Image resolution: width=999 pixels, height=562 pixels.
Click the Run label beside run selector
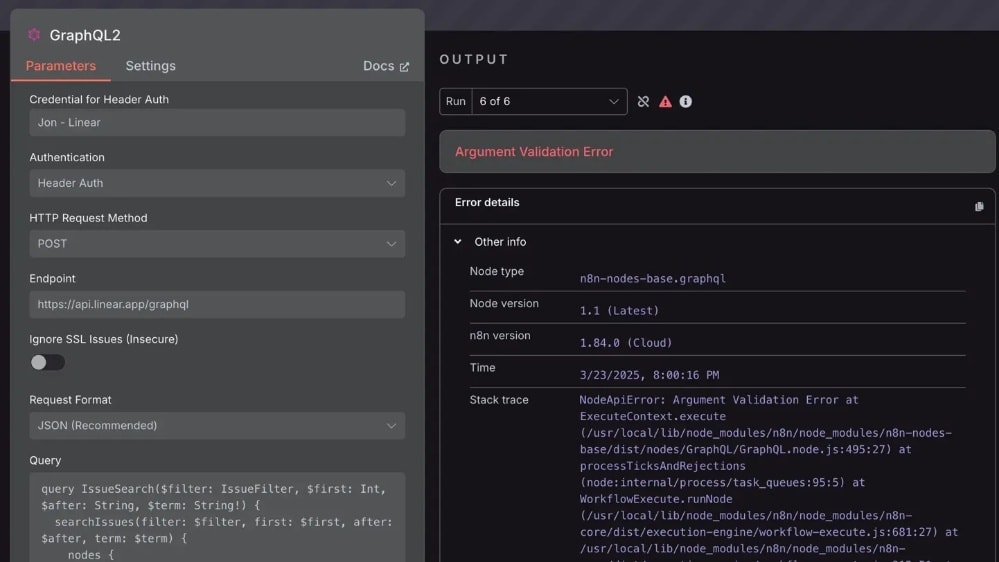click(456, 101)
